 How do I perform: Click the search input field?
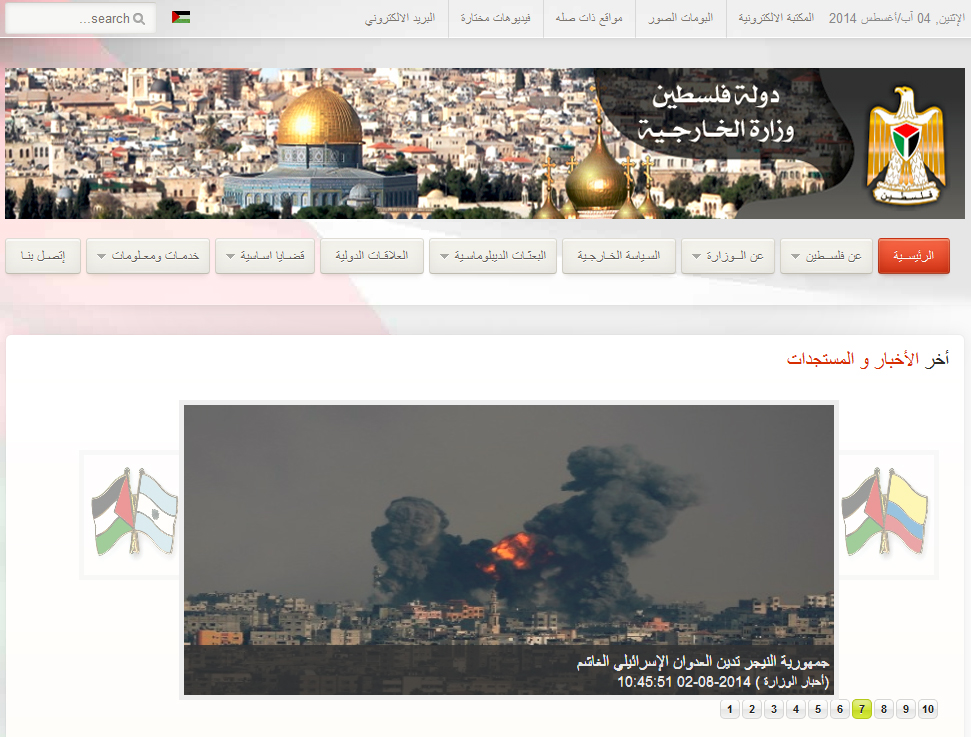click(x=81, y=19)
